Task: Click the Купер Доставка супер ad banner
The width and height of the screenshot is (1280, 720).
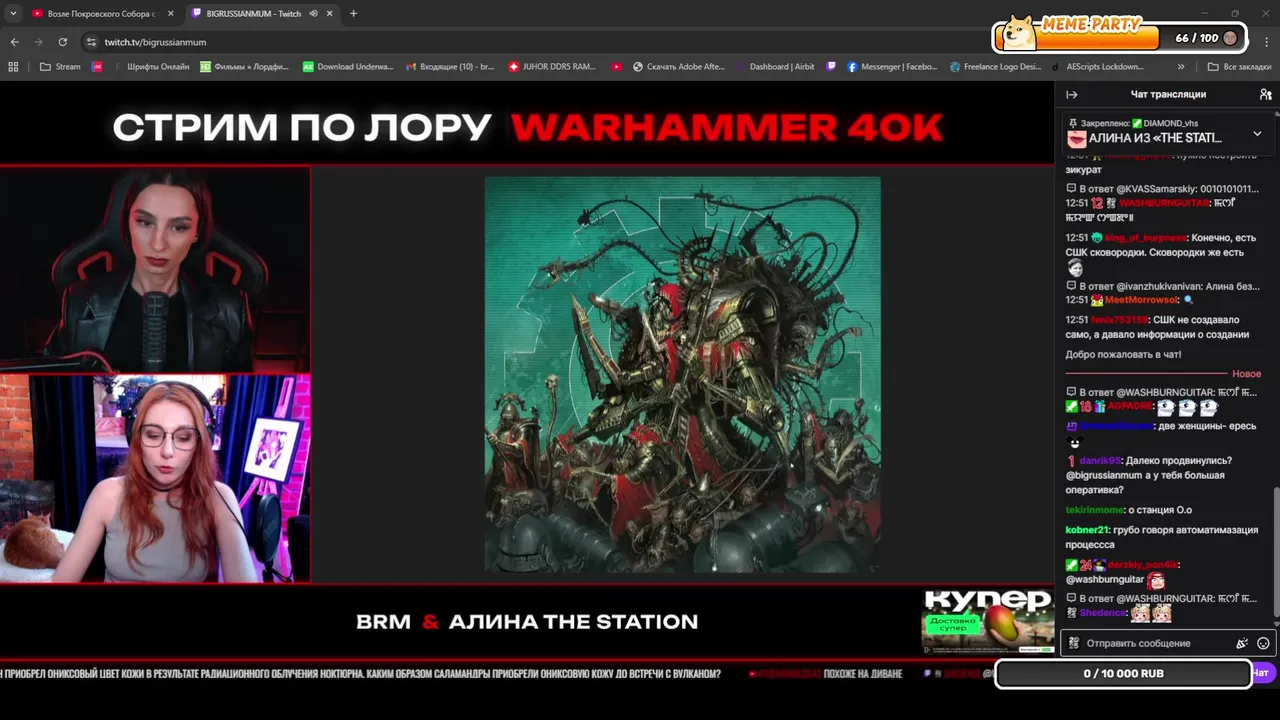Action: point(987,620)
